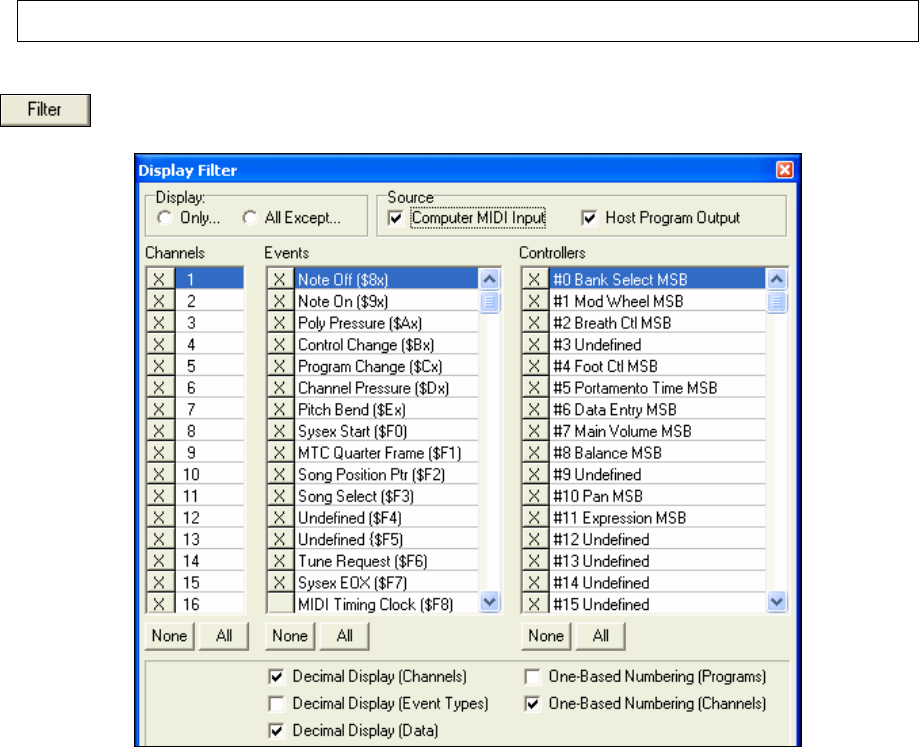Toggle the X mark for channel 1

pos(159,279)
